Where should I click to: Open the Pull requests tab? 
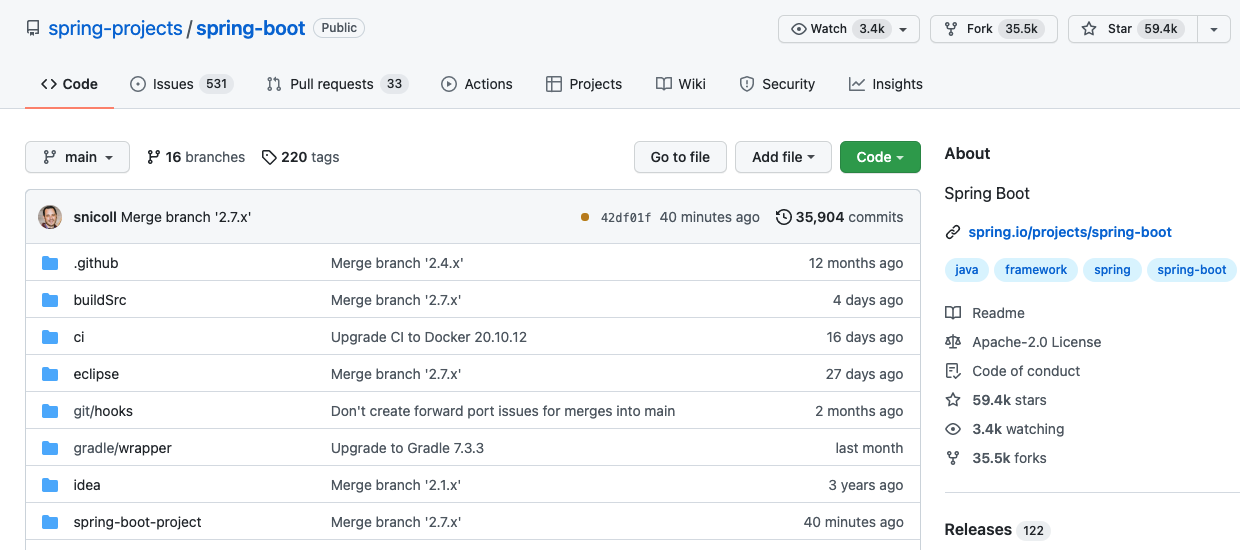point(337,84)
